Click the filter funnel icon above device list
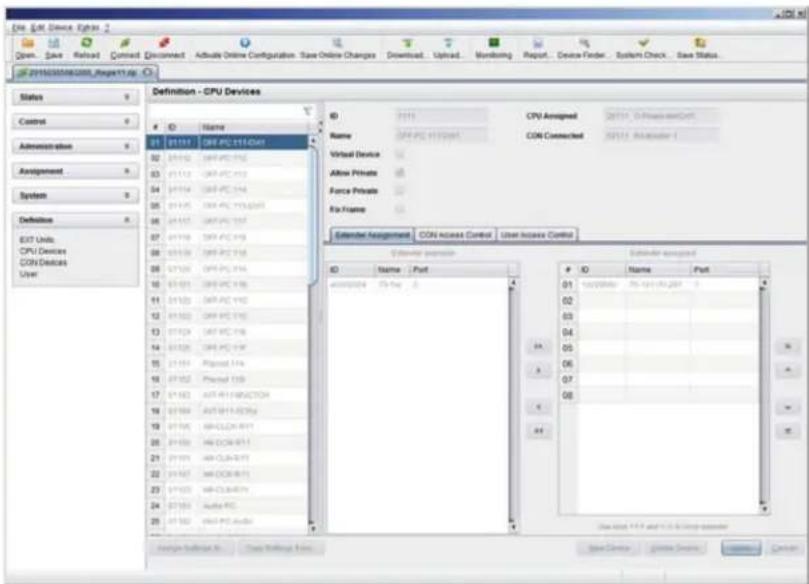This screenshot has width=809, height=584. pos(308,111)
